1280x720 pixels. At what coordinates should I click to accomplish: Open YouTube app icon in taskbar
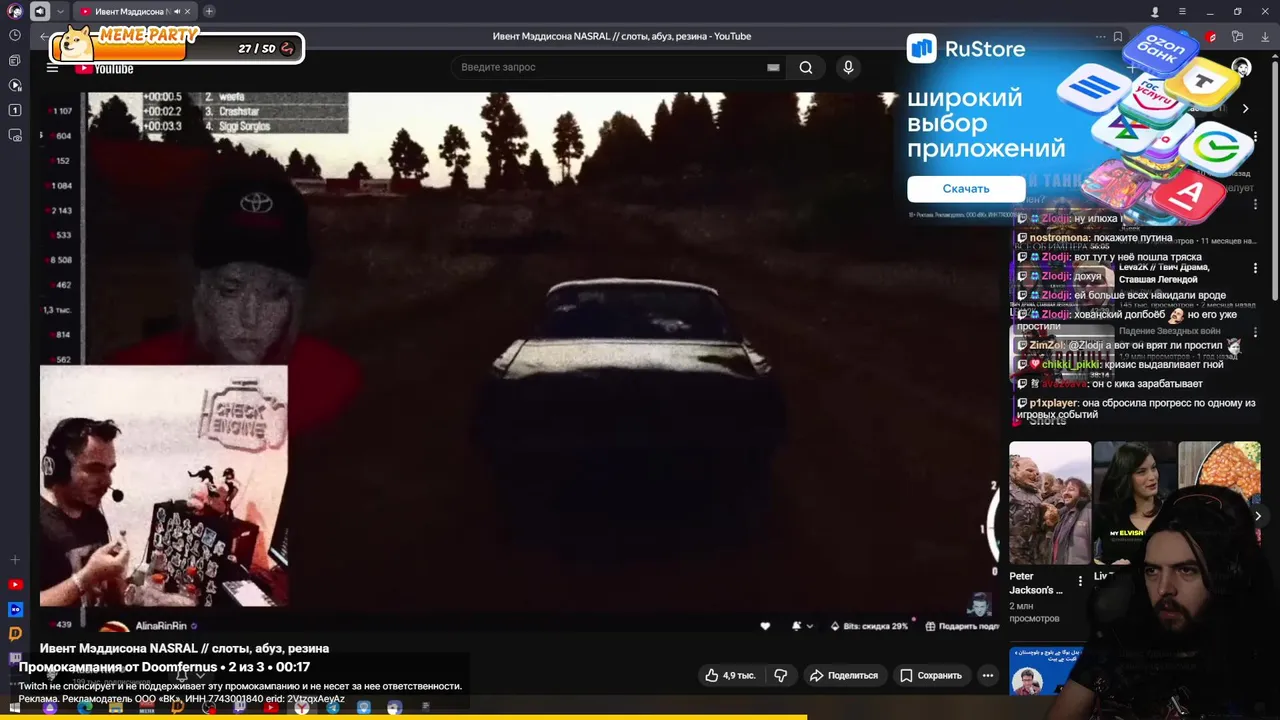pyautogui.click(x=270, y=708)
